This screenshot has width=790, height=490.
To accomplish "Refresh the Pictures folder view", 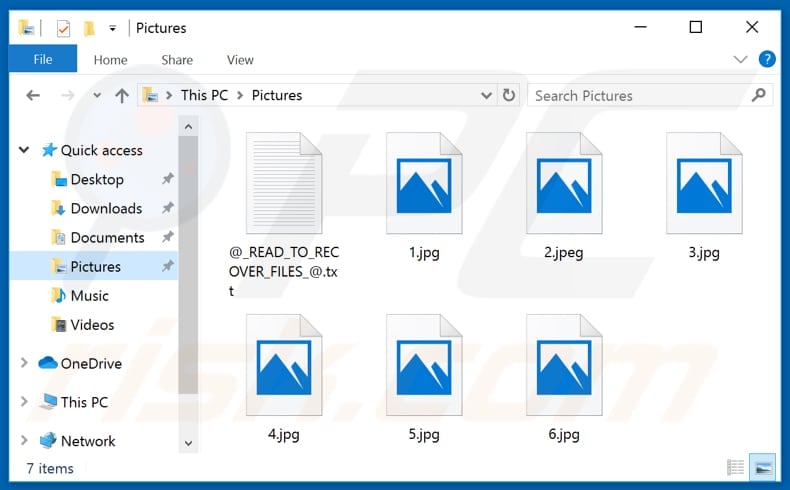I will (509, 96).
